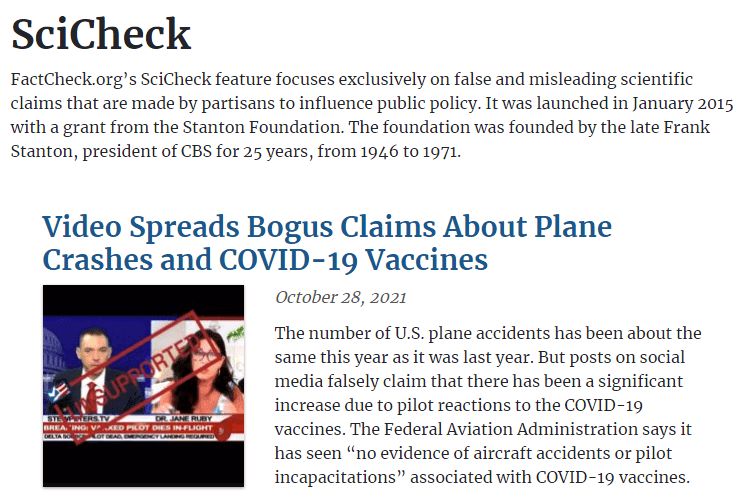741x500 pixels.
Task: Click the large SciCheck page heading
Action: point(101,35)
